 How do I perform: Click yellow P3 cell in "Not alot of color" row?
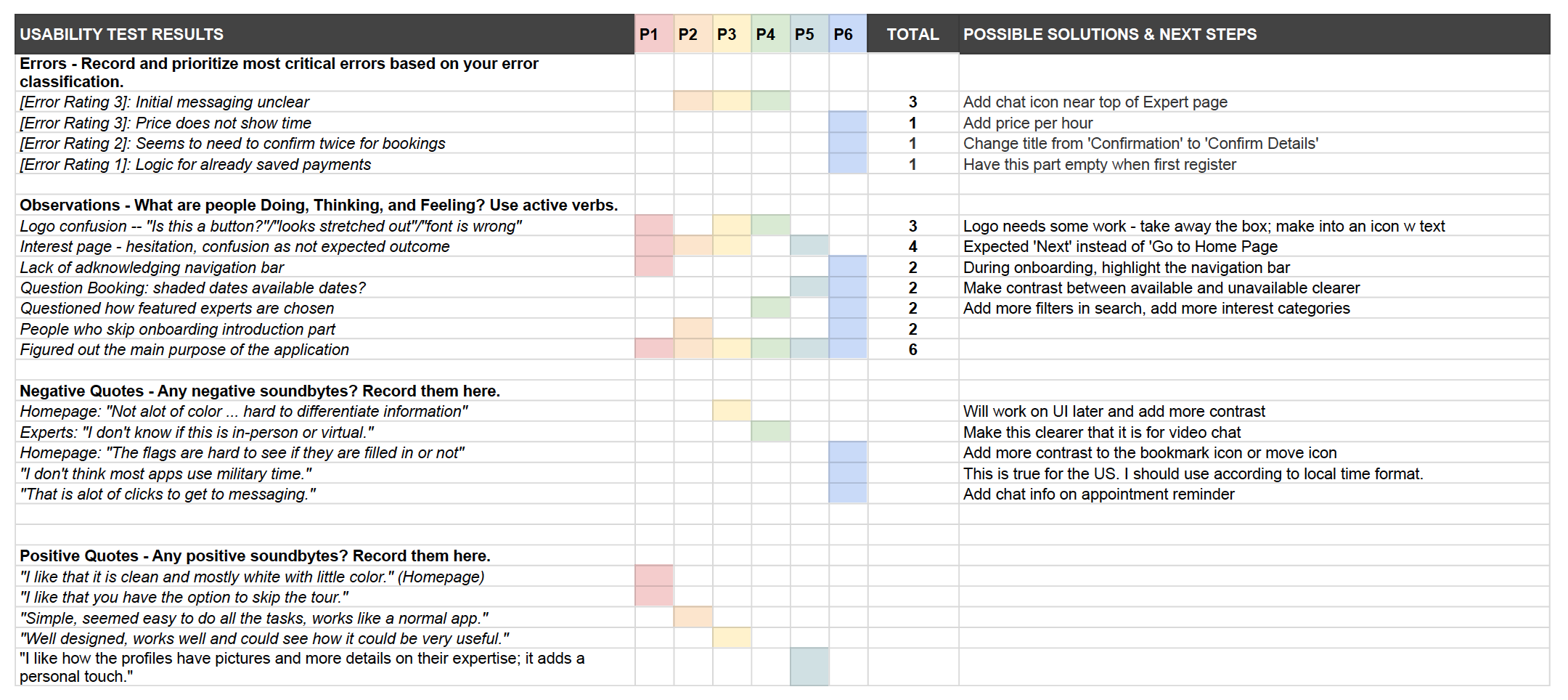731,412
